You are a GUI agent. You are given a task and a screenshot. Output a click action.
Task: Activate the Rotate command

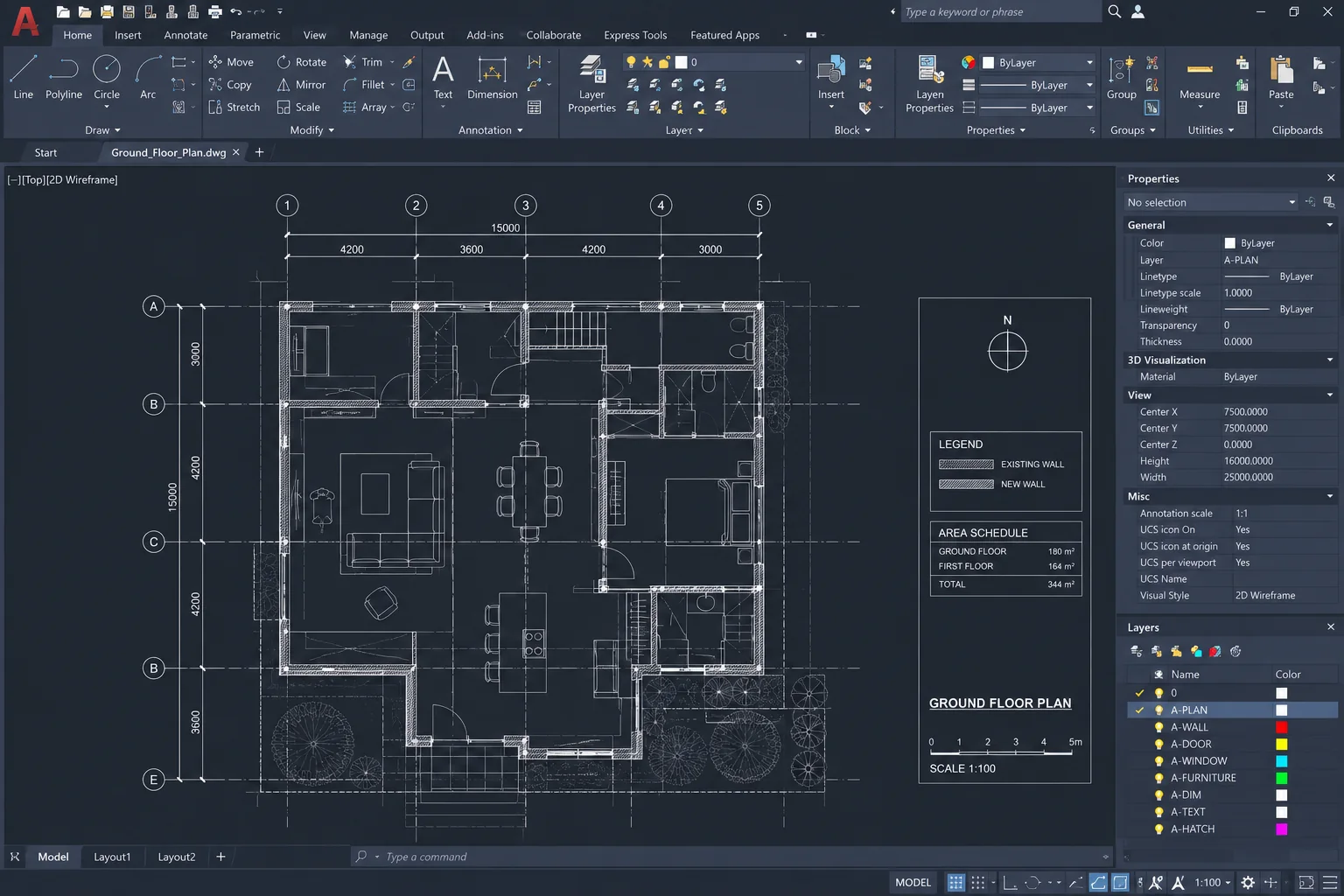301,62
